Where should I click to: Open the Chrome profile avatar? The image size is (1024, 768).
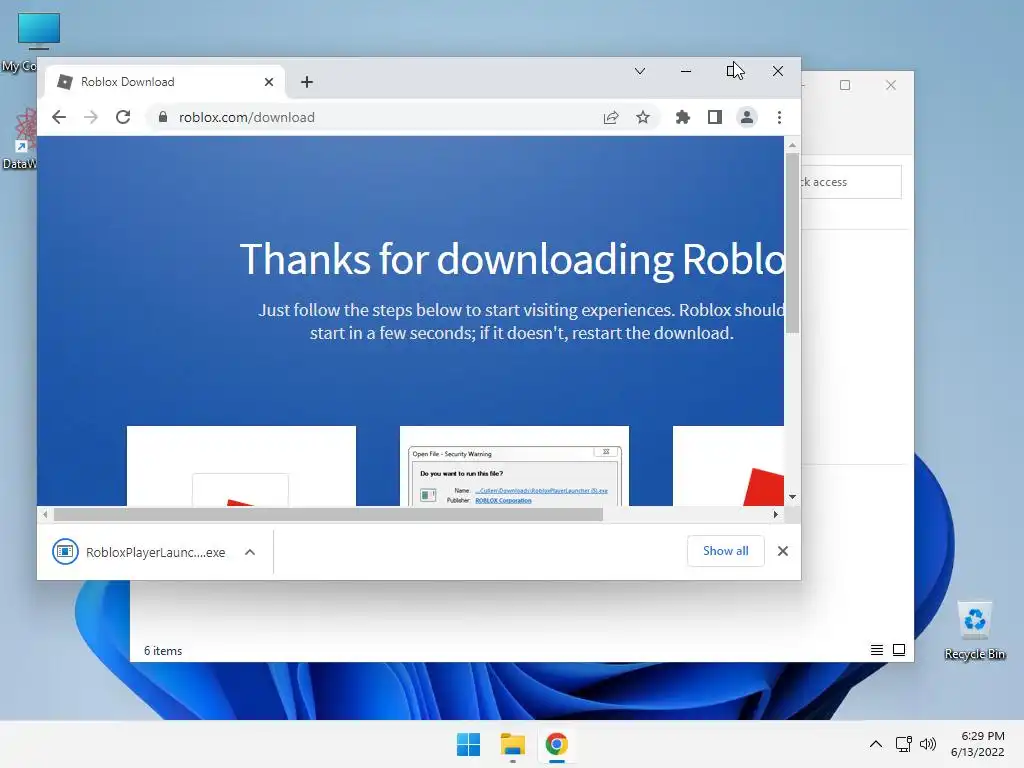pyautogui.click(x=746, y=118)
